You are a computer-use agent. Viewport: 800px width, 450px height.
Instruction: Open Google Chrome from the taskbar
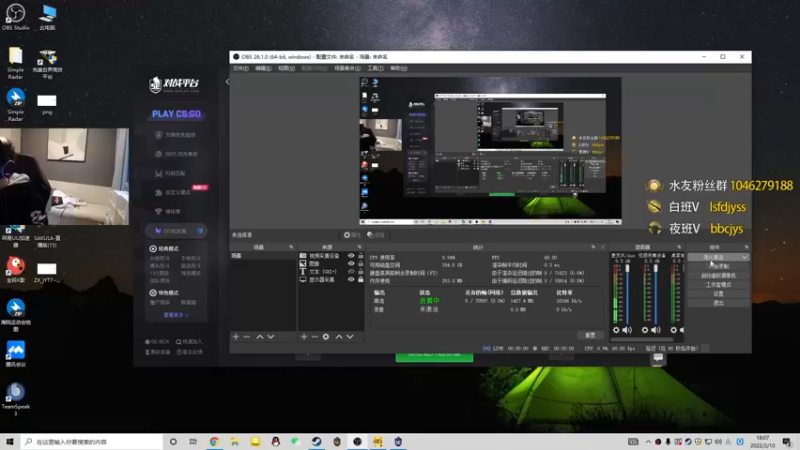pos(214,442)
